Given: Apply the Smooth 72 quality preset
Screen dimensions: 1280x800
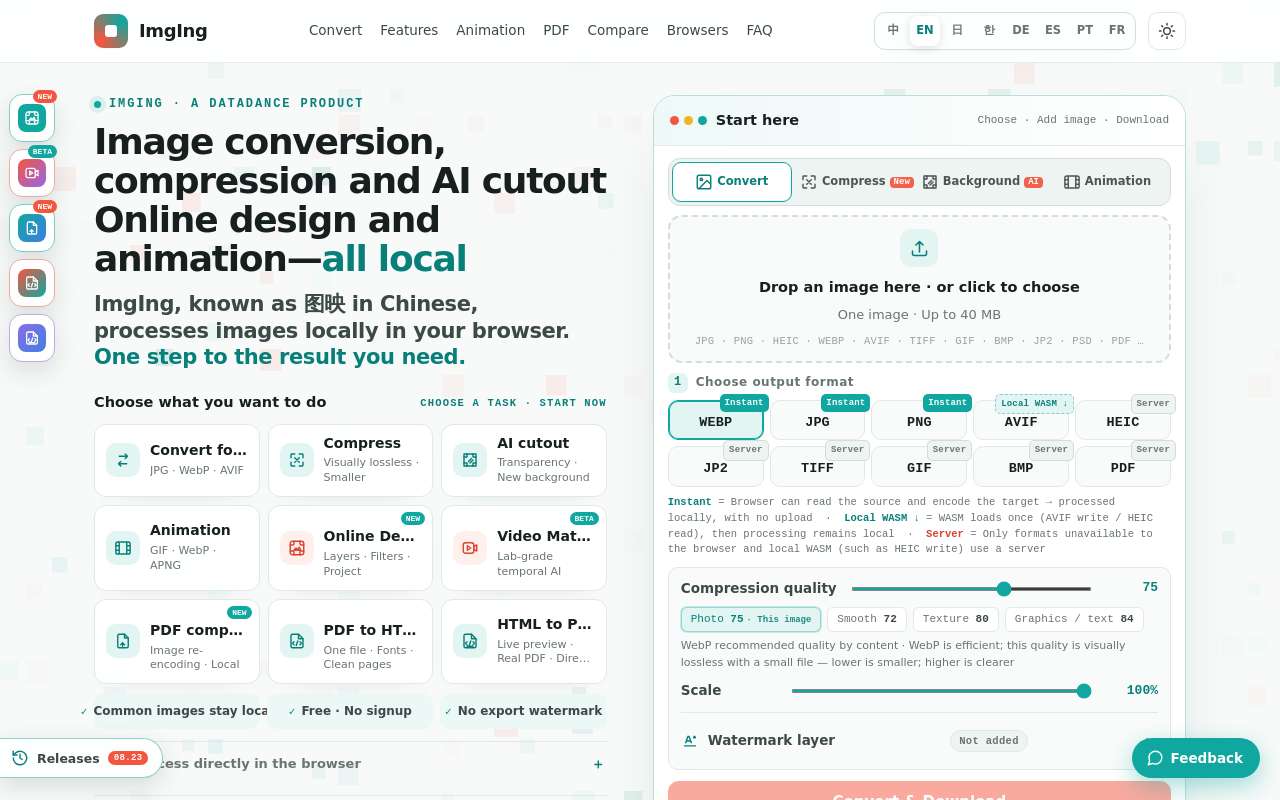Looking at the screenshot, I should tap(867, 619).
